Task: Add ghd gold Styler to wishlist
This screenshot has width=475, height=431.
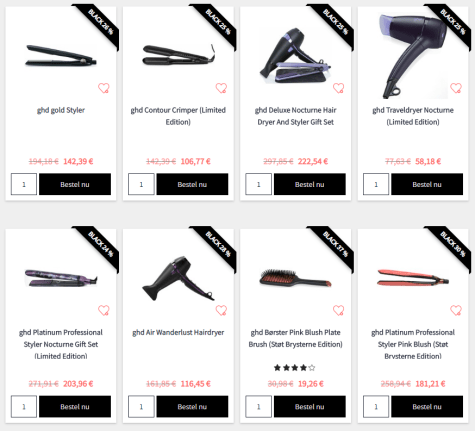Action: [104, 88]
